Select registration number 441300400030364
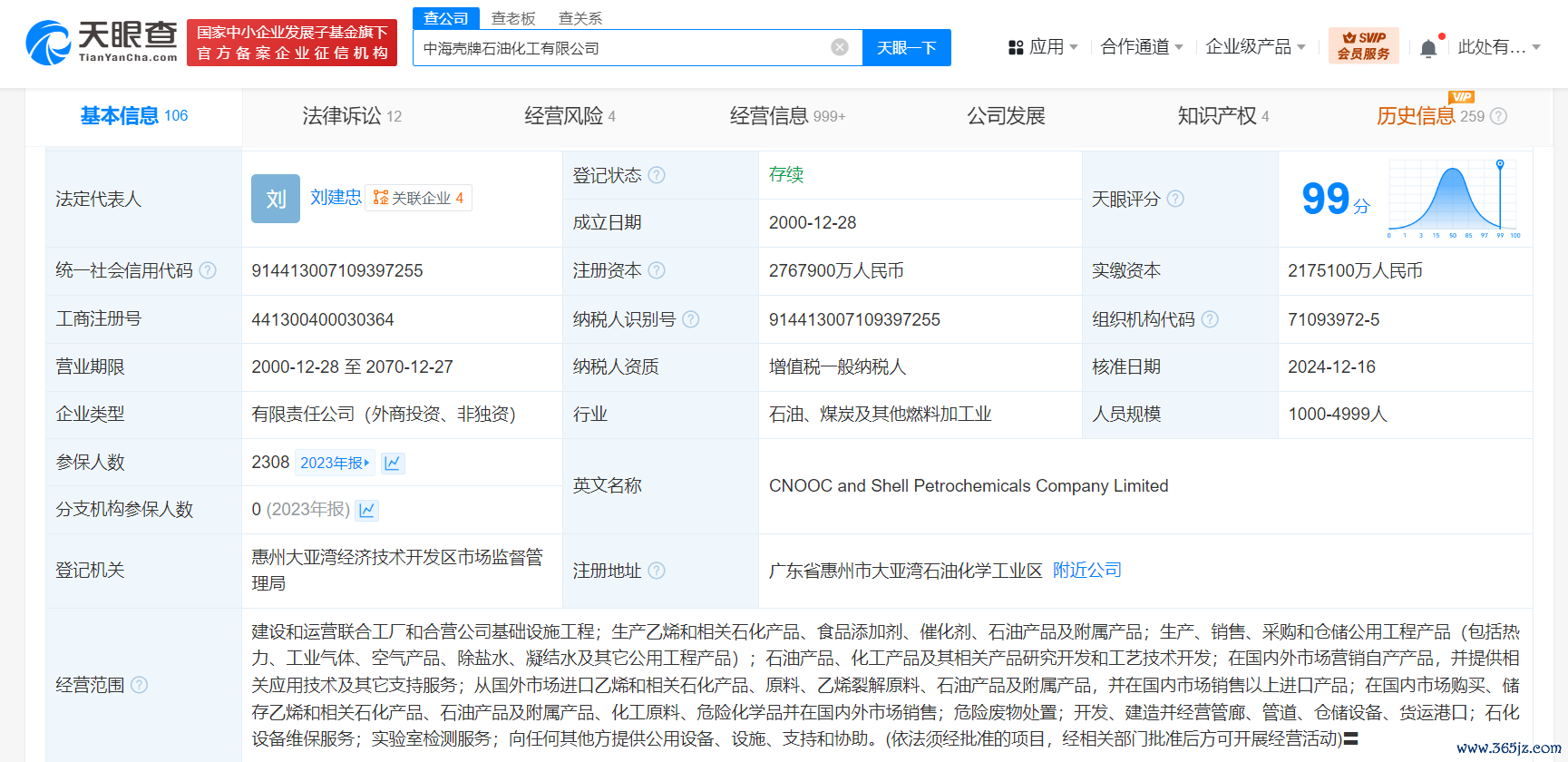 (323, 319)
